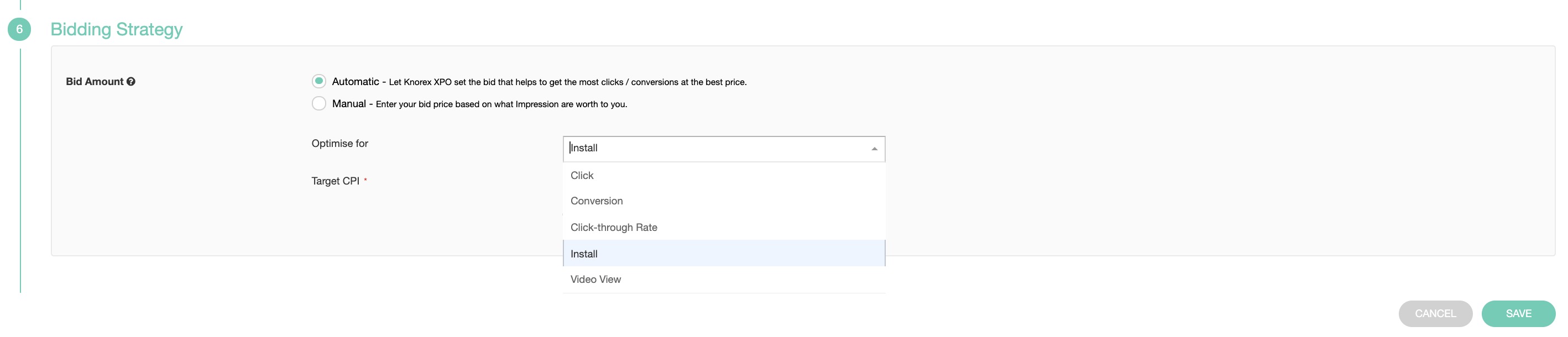Image resolution: width=1568 pixels, height=337 pixels.
Task: Click the Optimise for field label
Action: click(339, 144)
